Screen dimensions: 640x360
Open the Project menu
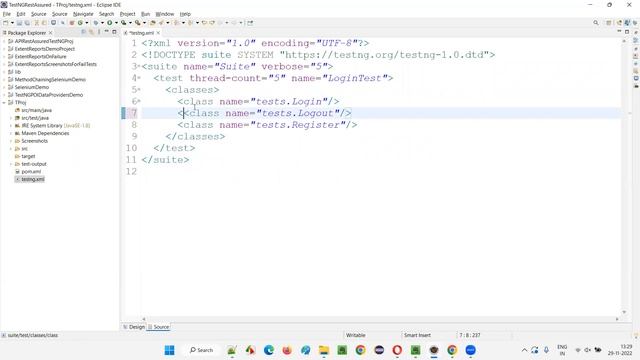127,14
